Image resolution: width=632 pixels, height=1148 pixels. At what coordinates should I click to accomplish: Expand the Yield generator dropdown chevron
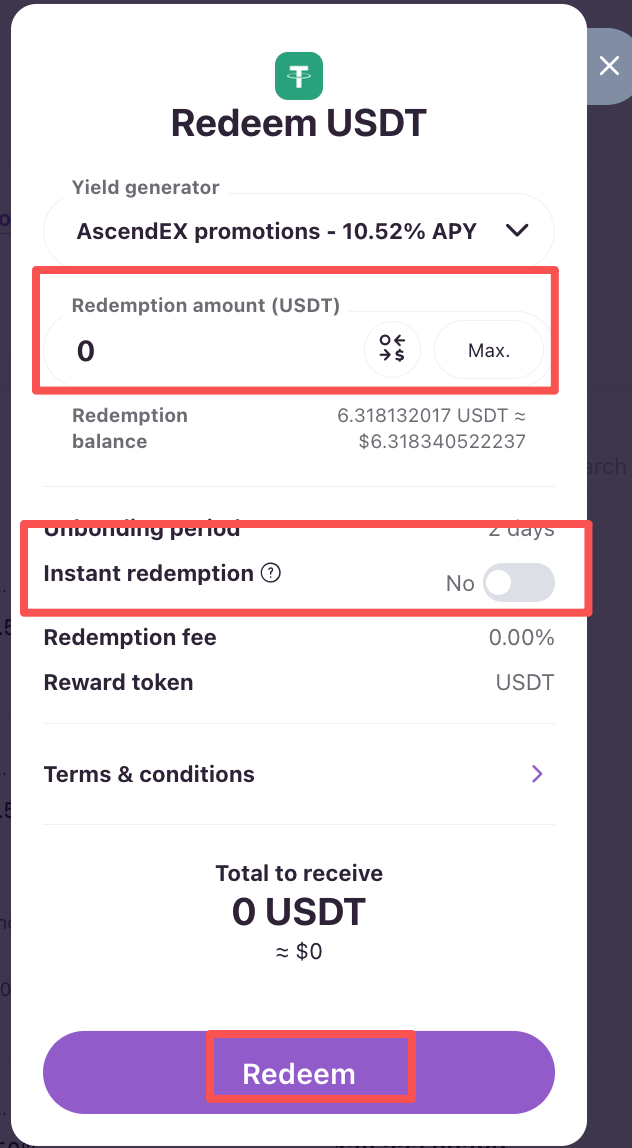[517, 231]
